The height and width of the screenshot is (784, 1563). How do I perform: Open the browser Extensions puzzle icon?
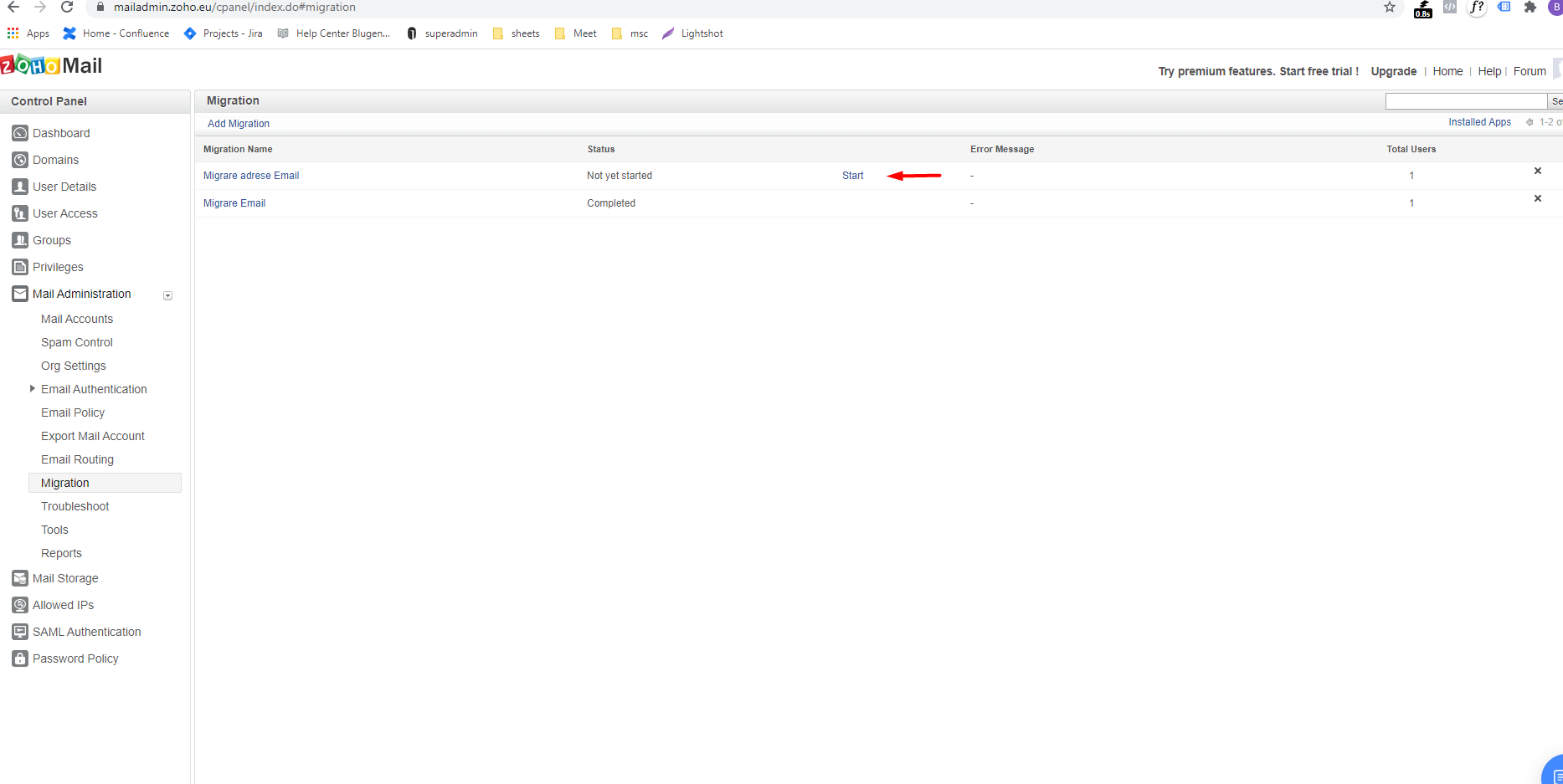coord(1530,7)
